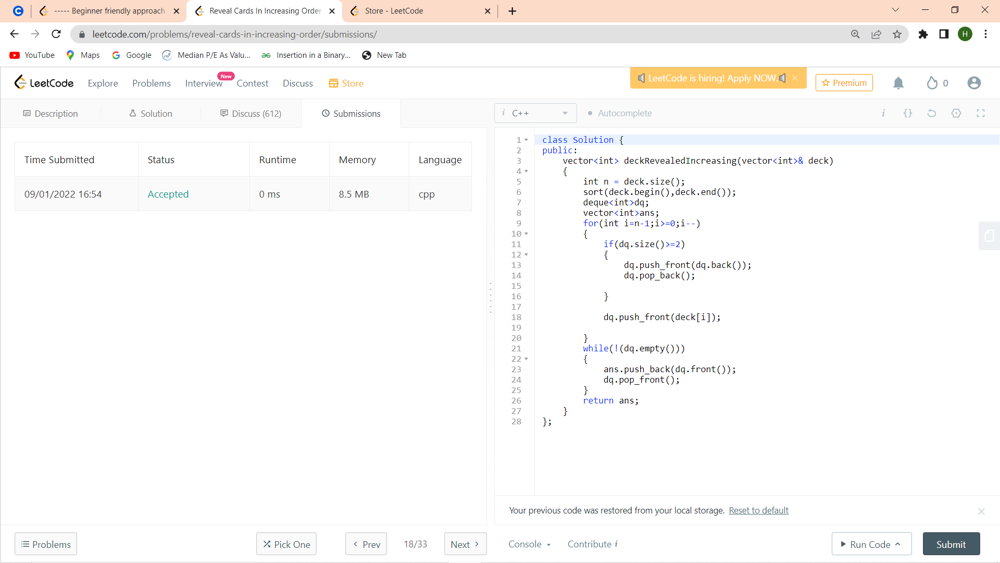Switch to the Description tab
The width and height of the screenshot is (1000, 563).
[x=50, y=113]
